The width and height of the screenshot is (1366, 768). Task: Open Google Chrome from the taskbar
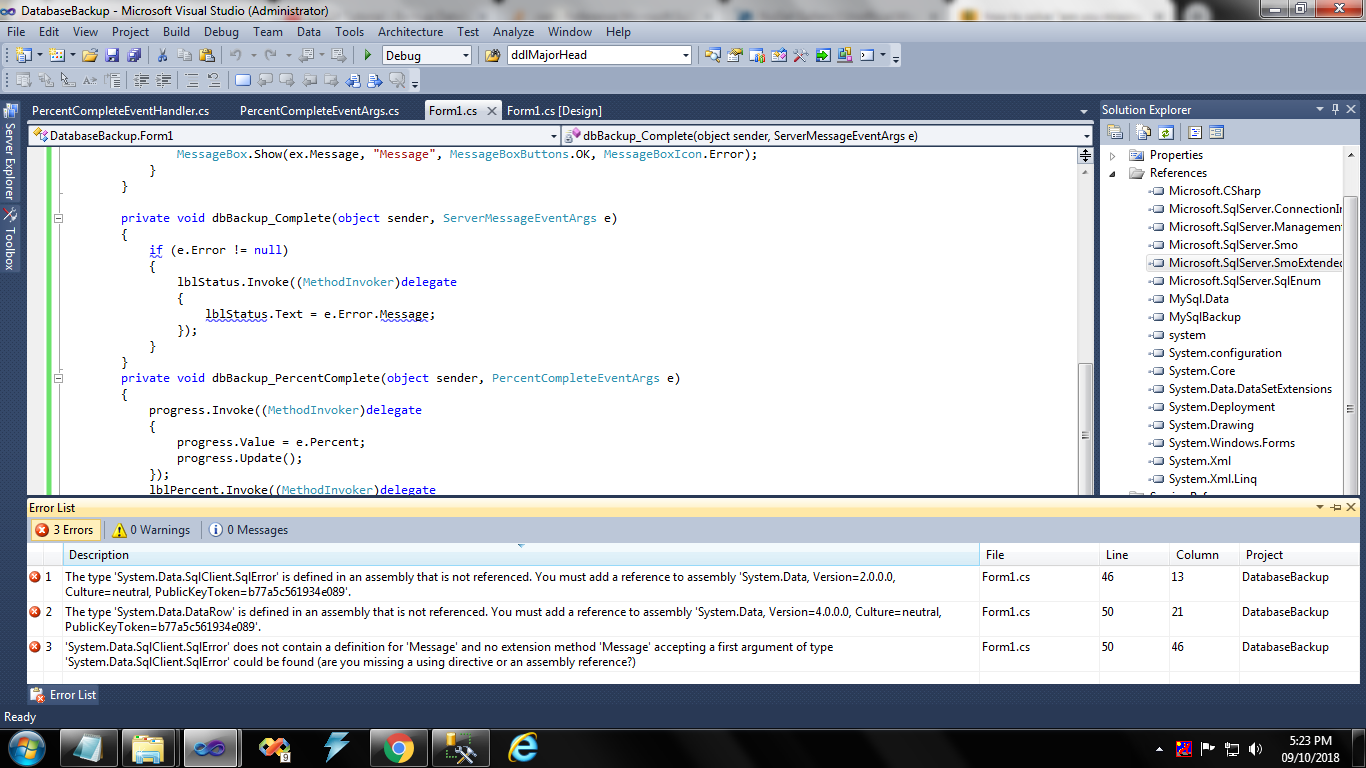click(398, 747)
